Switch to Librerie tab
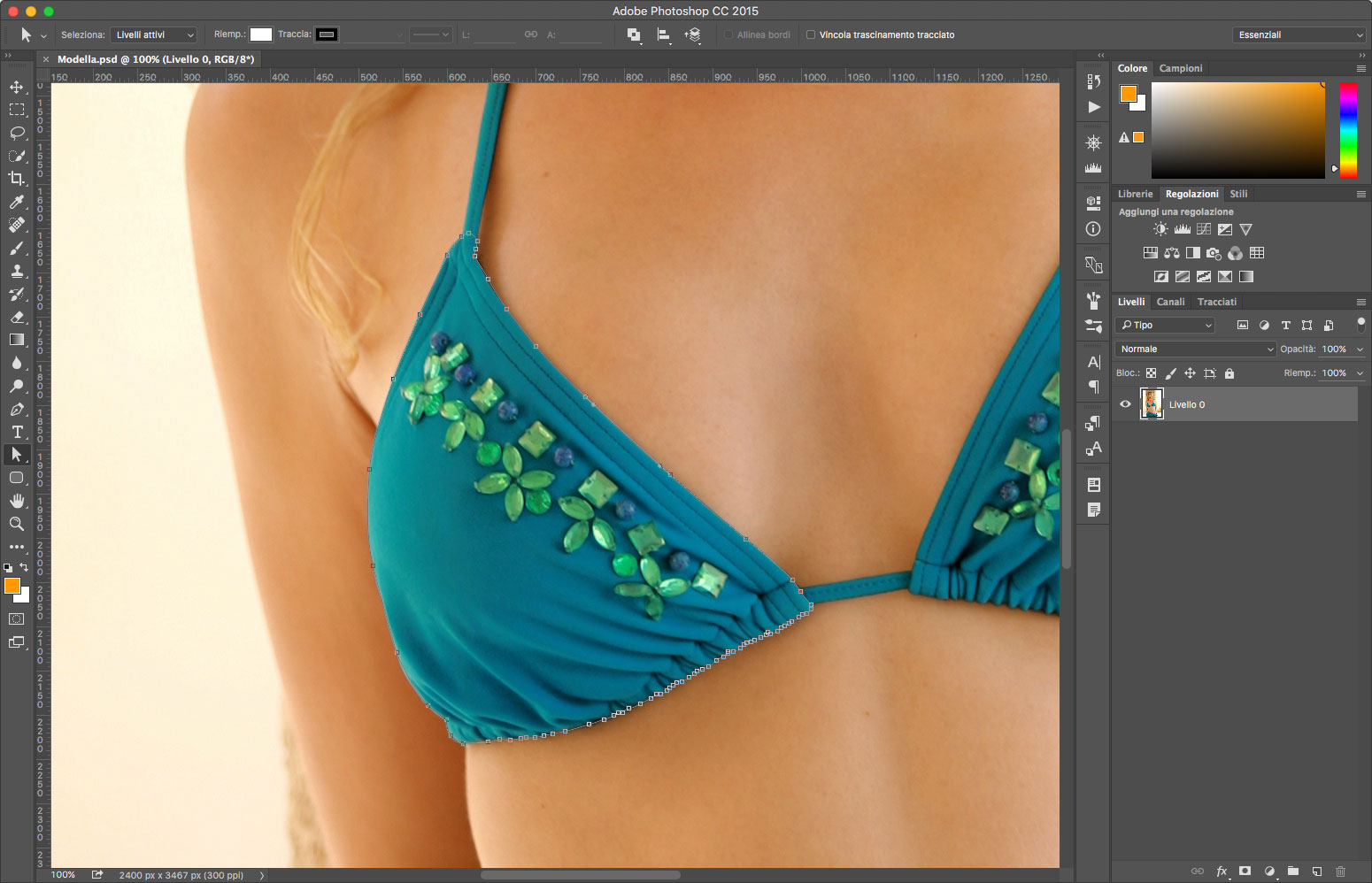 tap(1135, 194)
